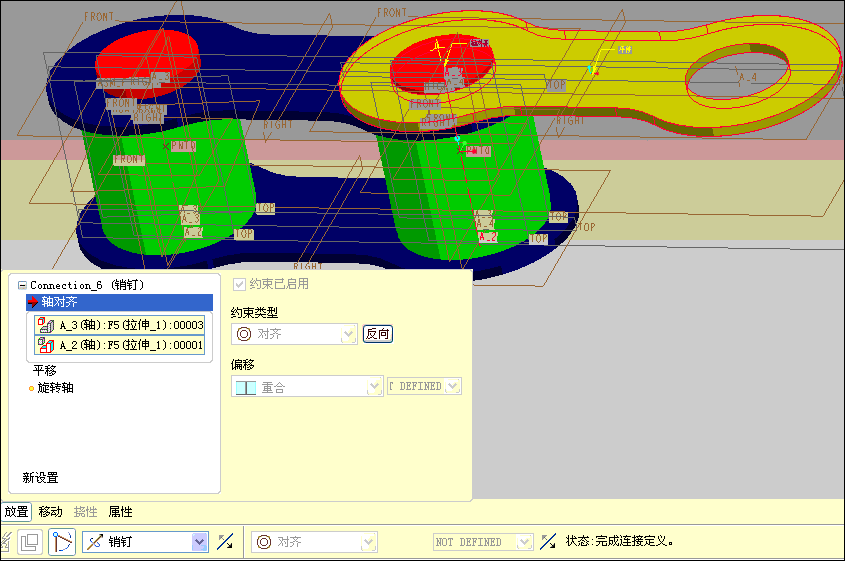Click flip icon after 销钉 dropdown
The width and height of the screenshot is (845, 561).
point(225,542)
